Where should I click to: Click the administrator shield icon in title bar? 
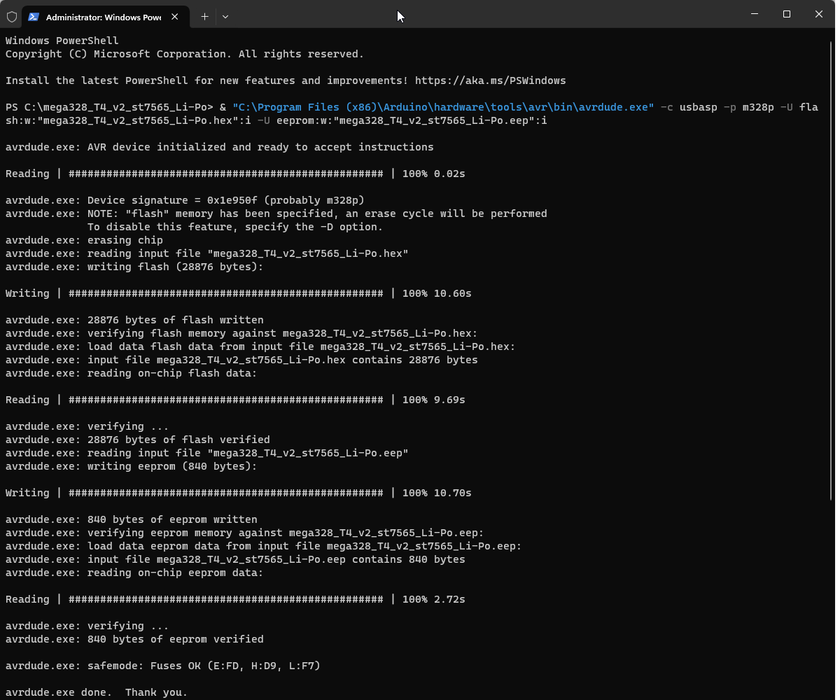[12, 17]
